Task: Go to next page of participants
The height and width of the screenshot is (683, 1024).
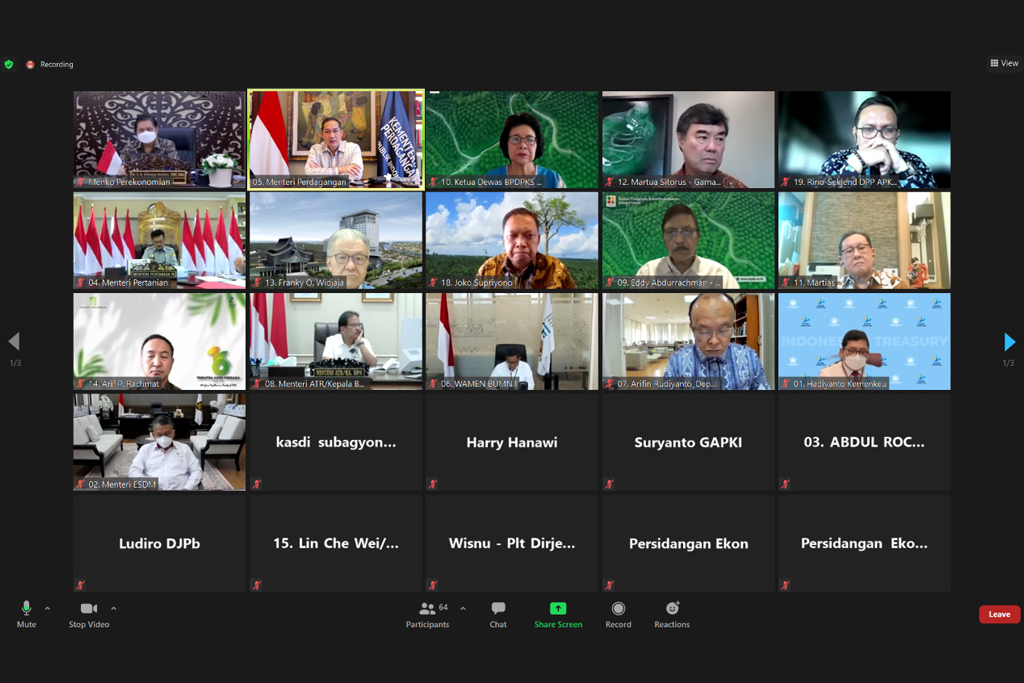Action: point(1009,342)
